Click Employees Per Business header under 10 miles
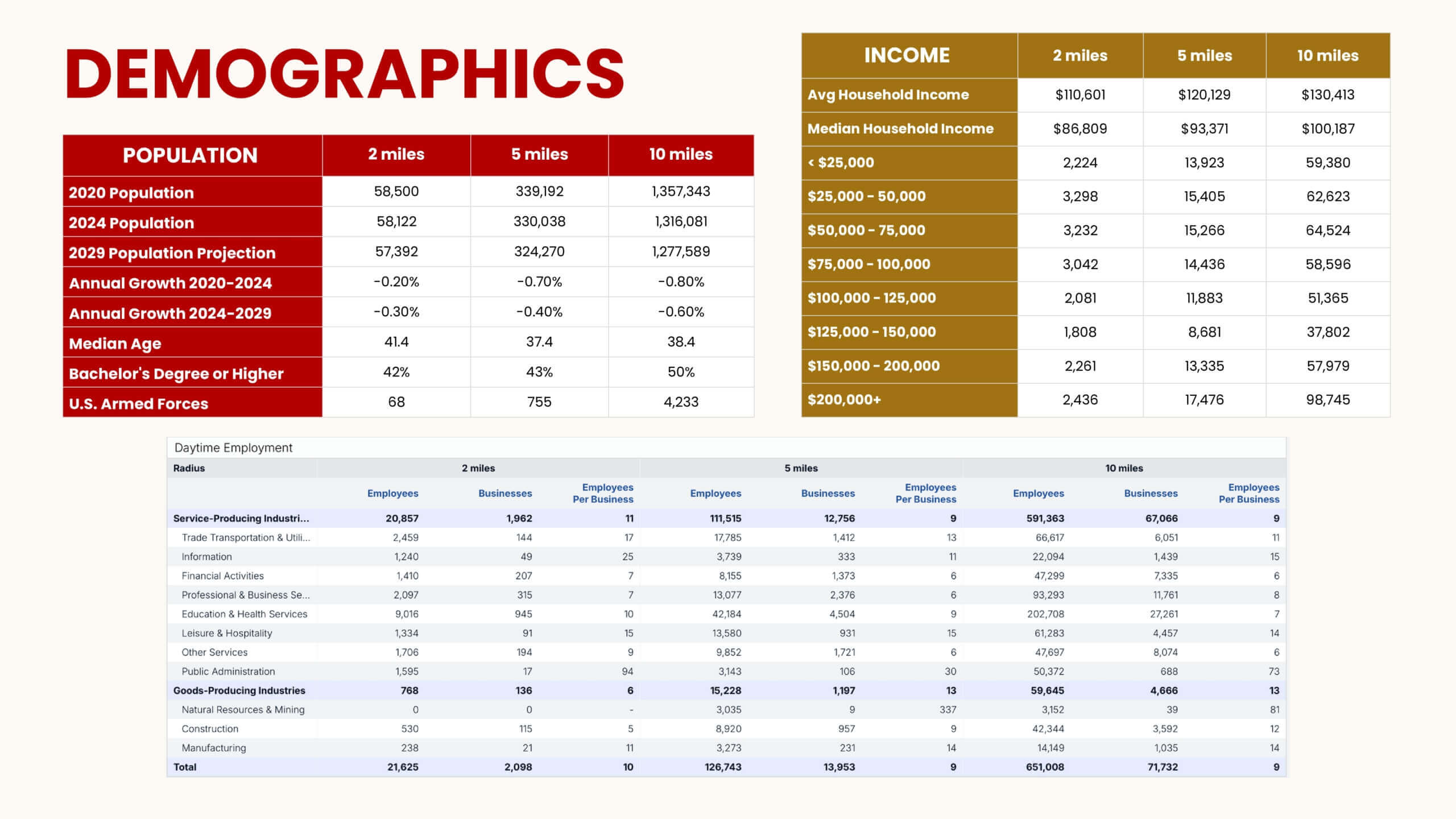The height and width of the screenshot is (819, 1456). tap(1248, 493)
